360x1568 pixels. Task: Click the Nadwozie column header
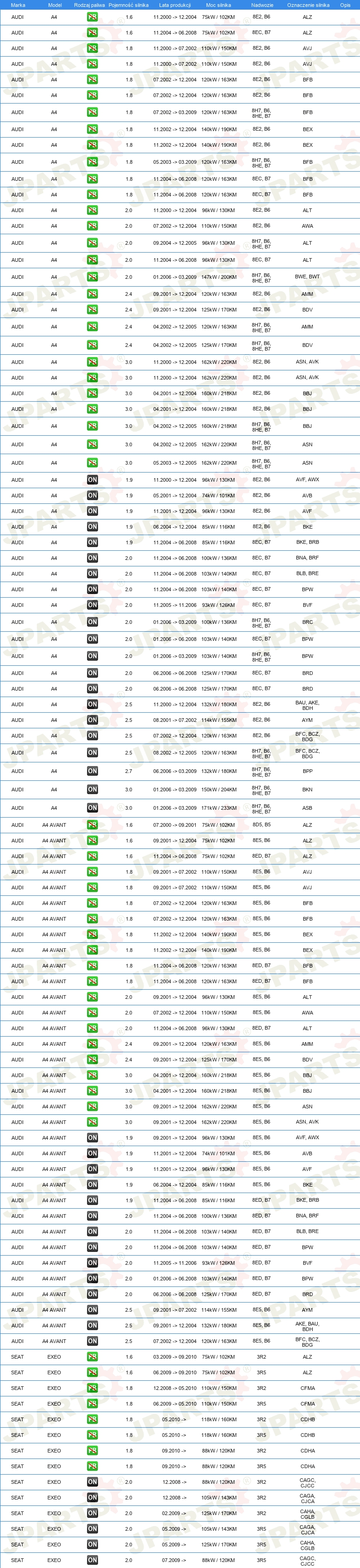[262, 5]
